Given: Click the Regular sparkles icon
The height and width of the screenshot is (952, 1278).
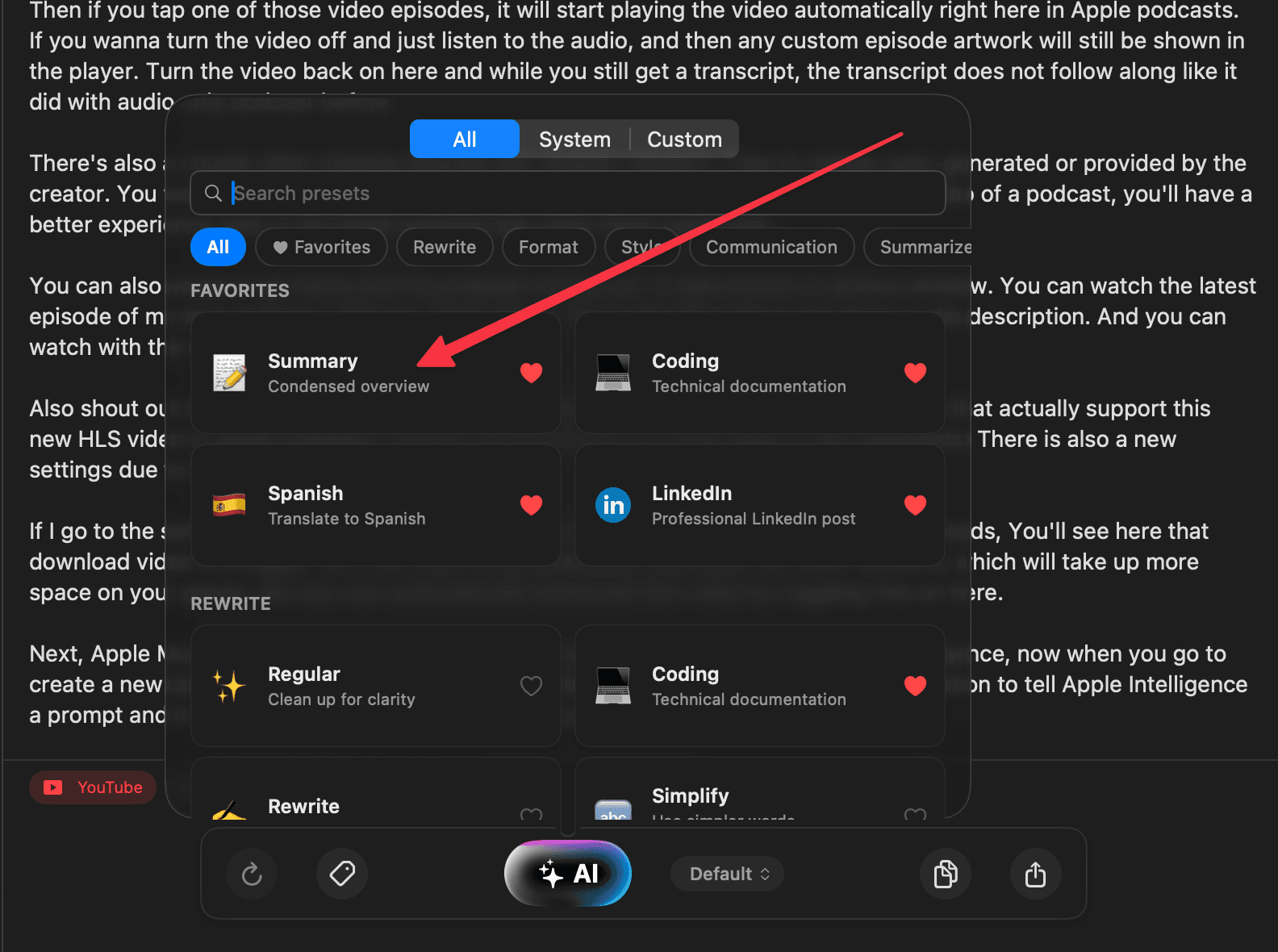Looking at the screenshot, I should [229, 686].
